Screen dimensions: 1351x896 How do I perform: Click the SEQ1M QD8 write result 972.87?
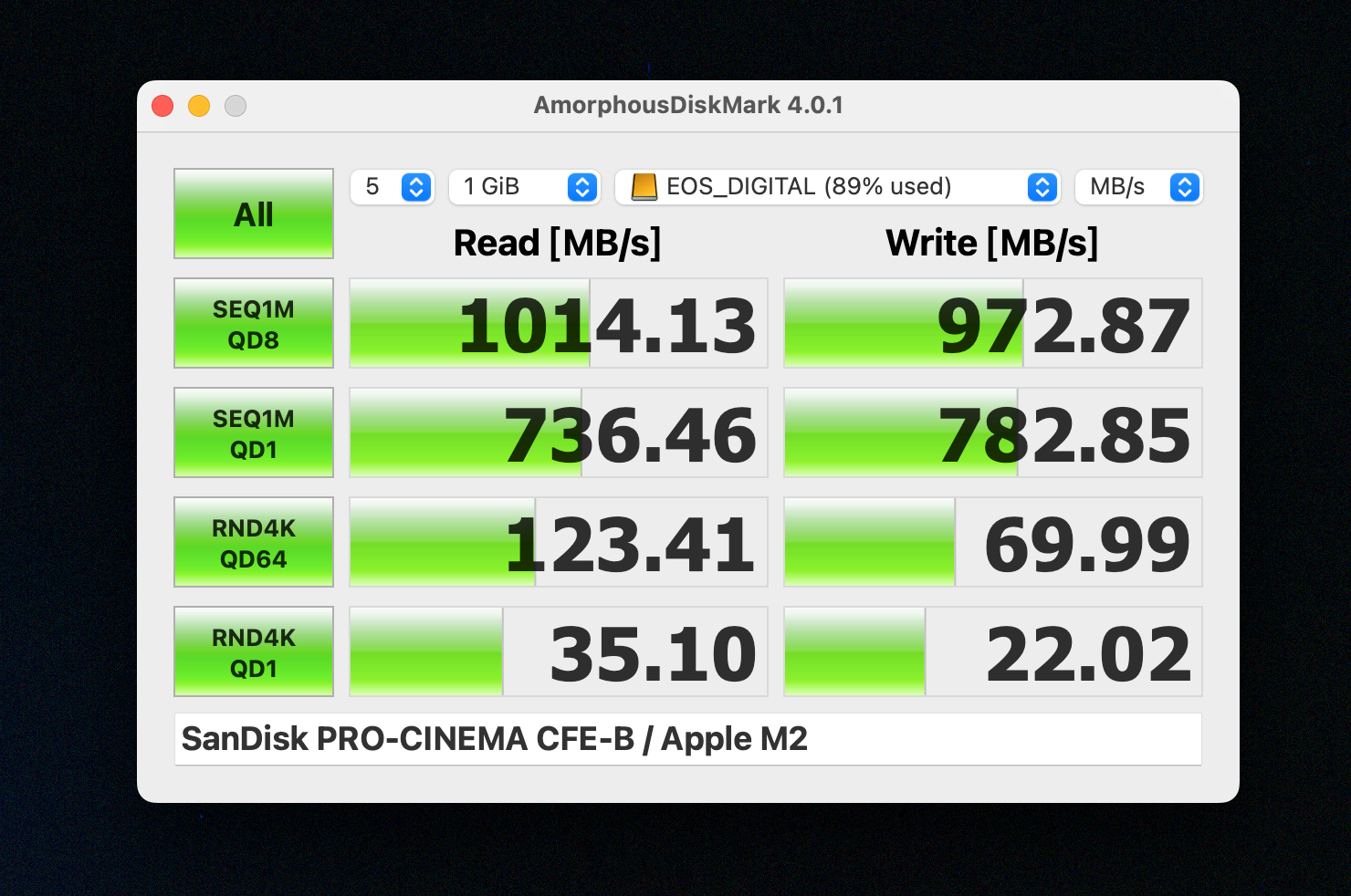coord(993,323)
